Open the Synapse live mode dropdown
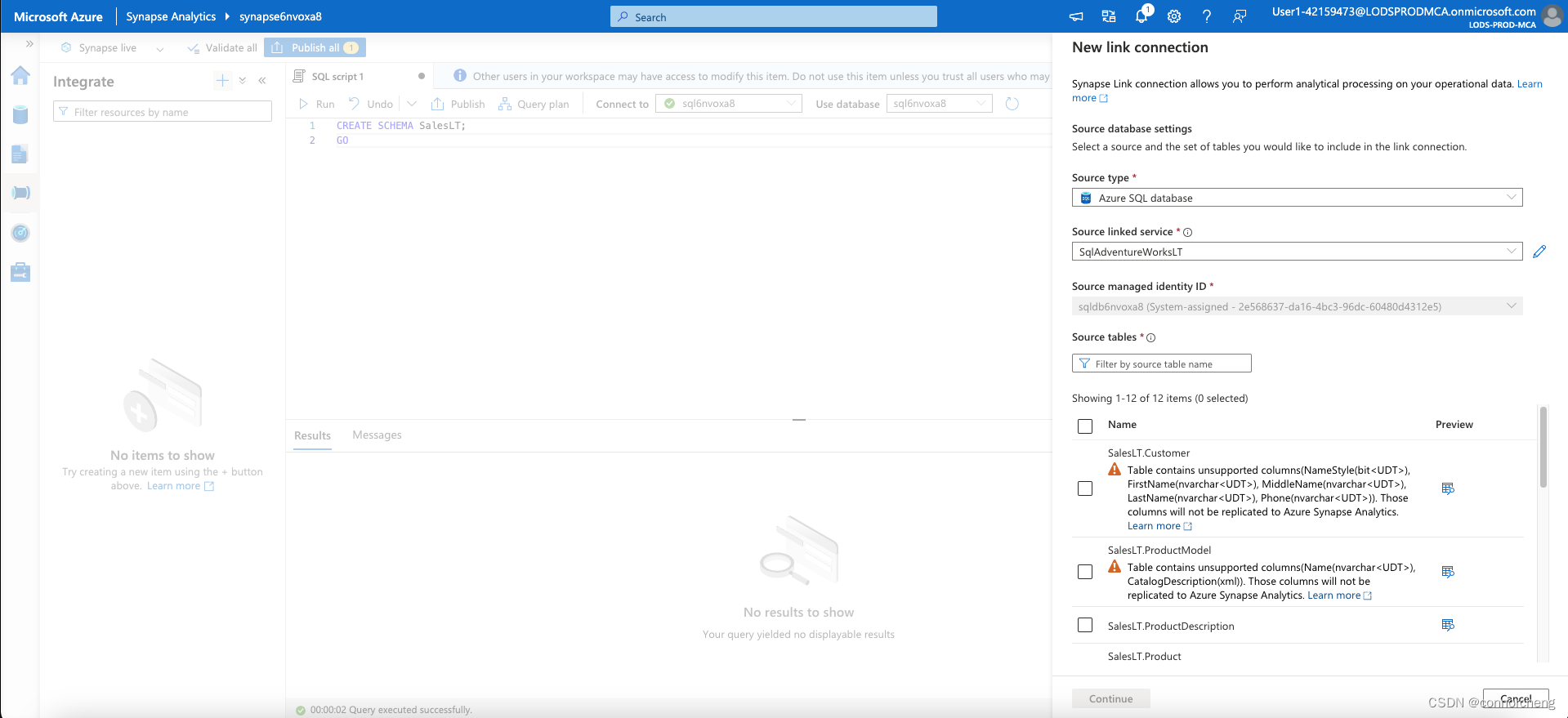 click(160, 48)
